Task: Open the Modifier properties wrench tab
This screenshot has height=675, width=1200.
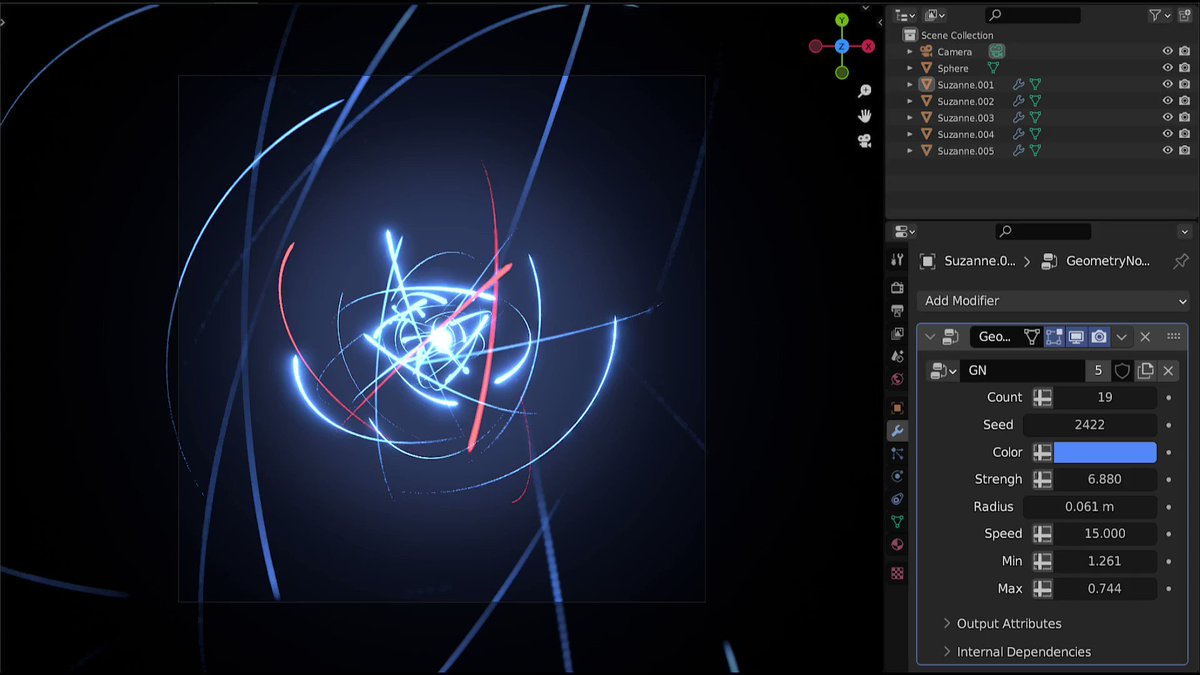Action: click(897, 431)
